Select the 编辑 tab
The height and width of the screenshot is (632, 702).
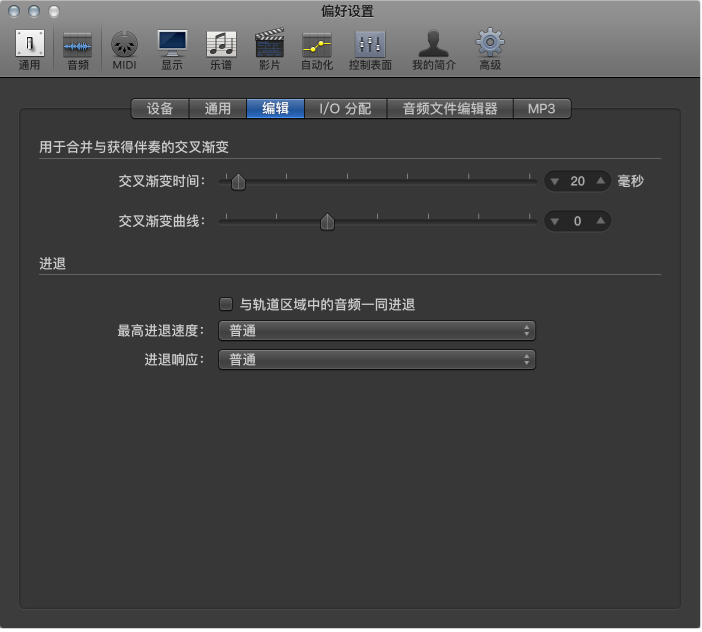tap(275, 109)
